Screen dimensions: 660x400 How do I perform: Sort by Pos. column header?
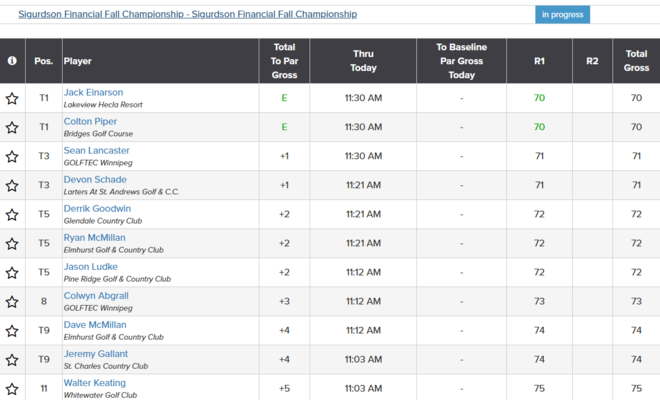(43, 61)
